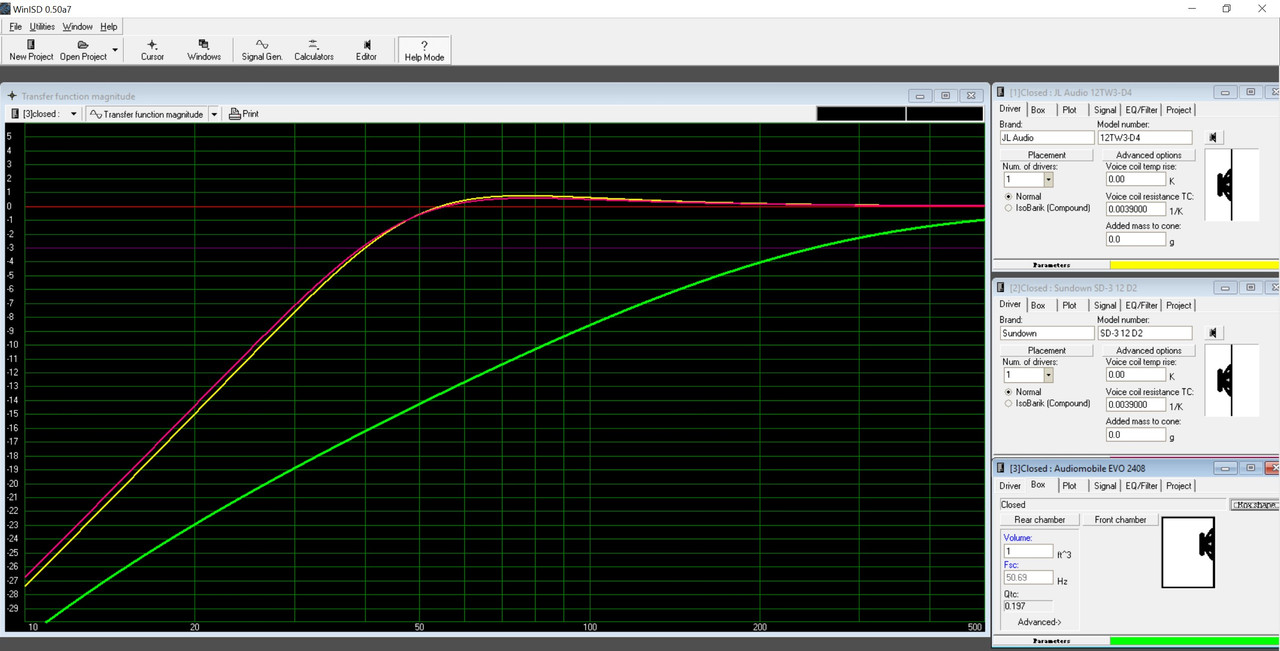Viewport: 1280px width, 651px height.
Task: Switch to Driver tab in Audiomobile panel
Action: 1010,486
